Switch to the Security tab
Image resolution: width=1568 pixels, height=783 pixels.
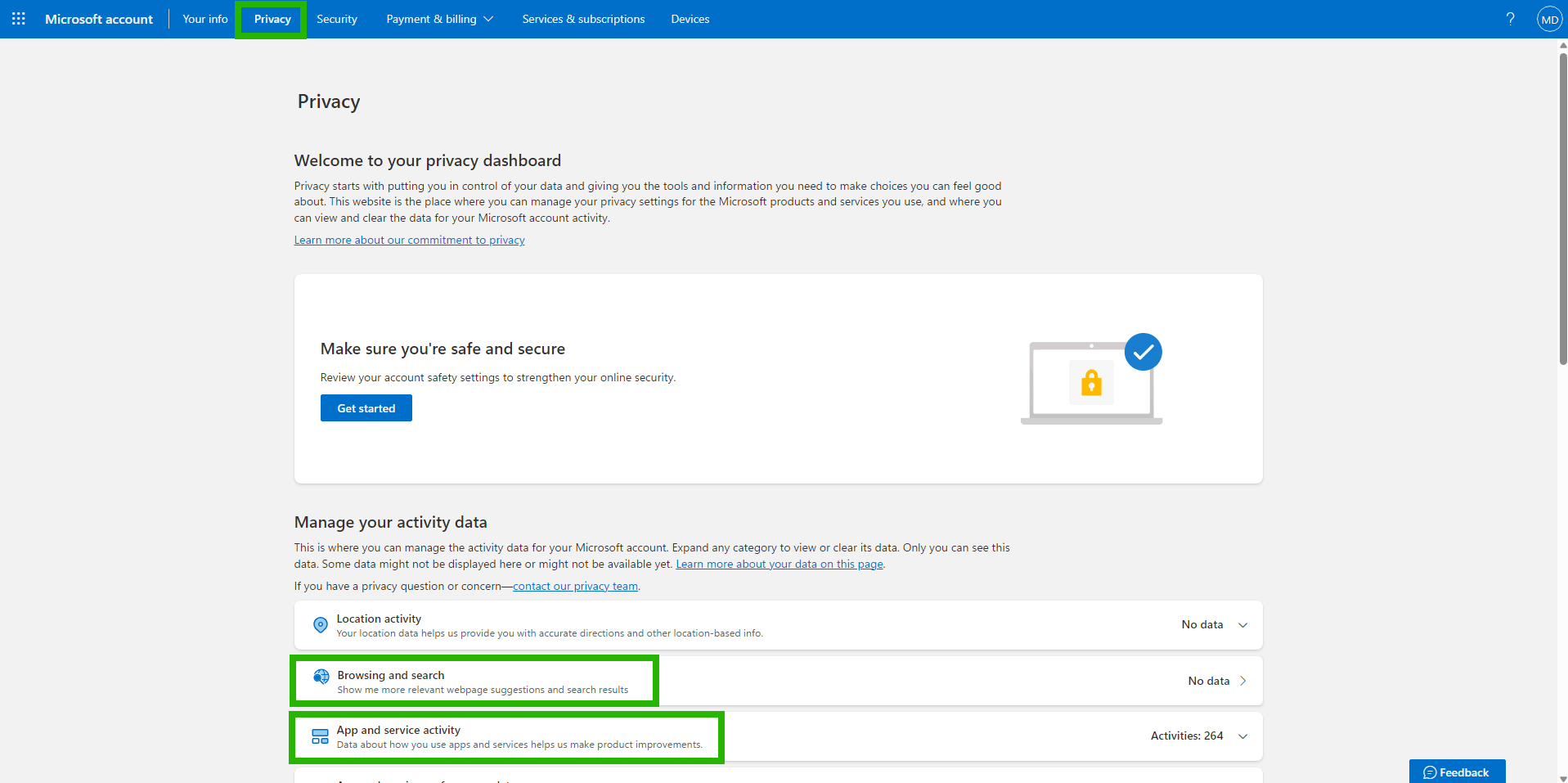(337, 19)
